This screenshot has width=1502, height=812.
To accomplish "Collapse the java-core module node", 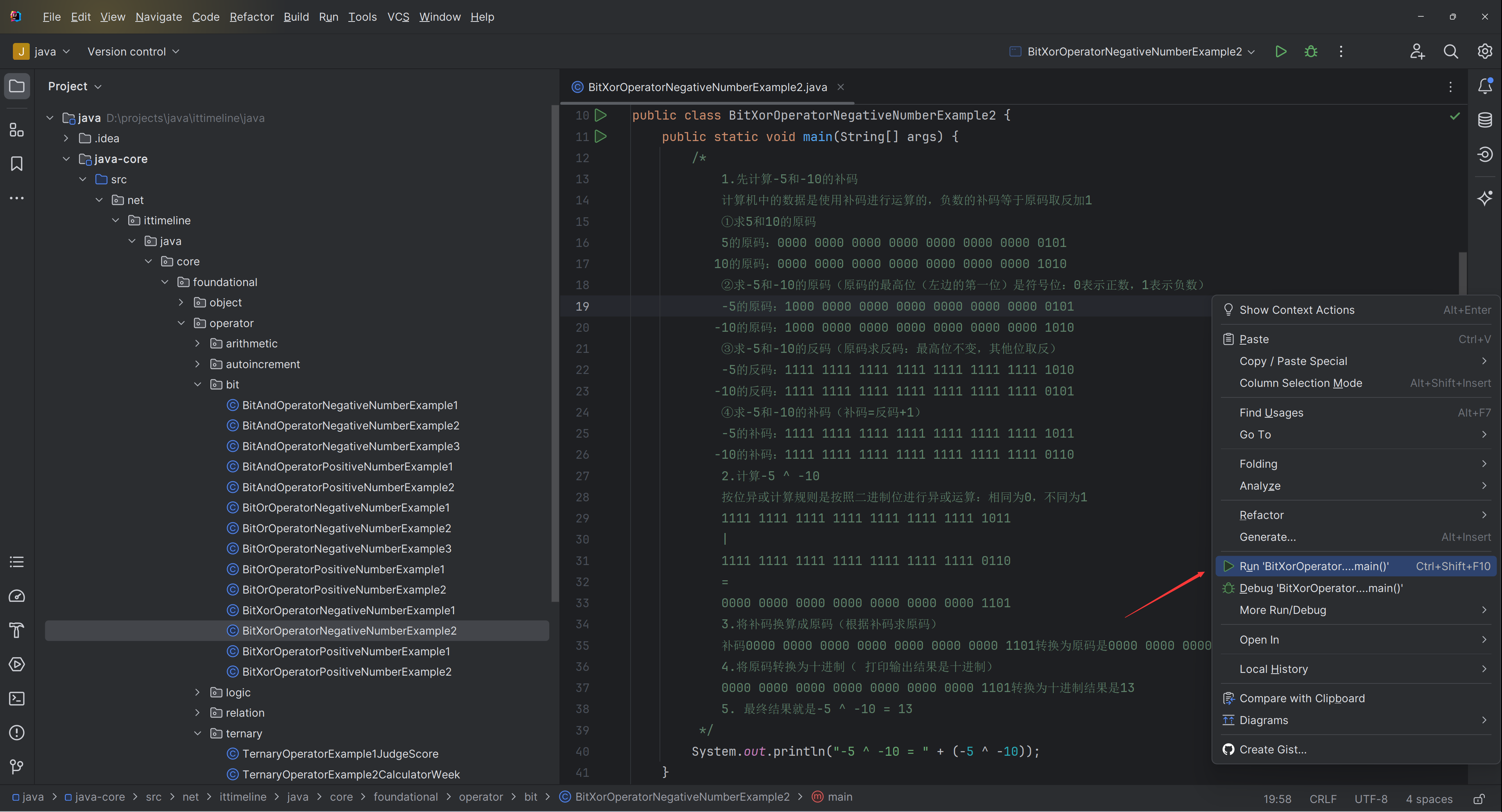I will 66,159.
